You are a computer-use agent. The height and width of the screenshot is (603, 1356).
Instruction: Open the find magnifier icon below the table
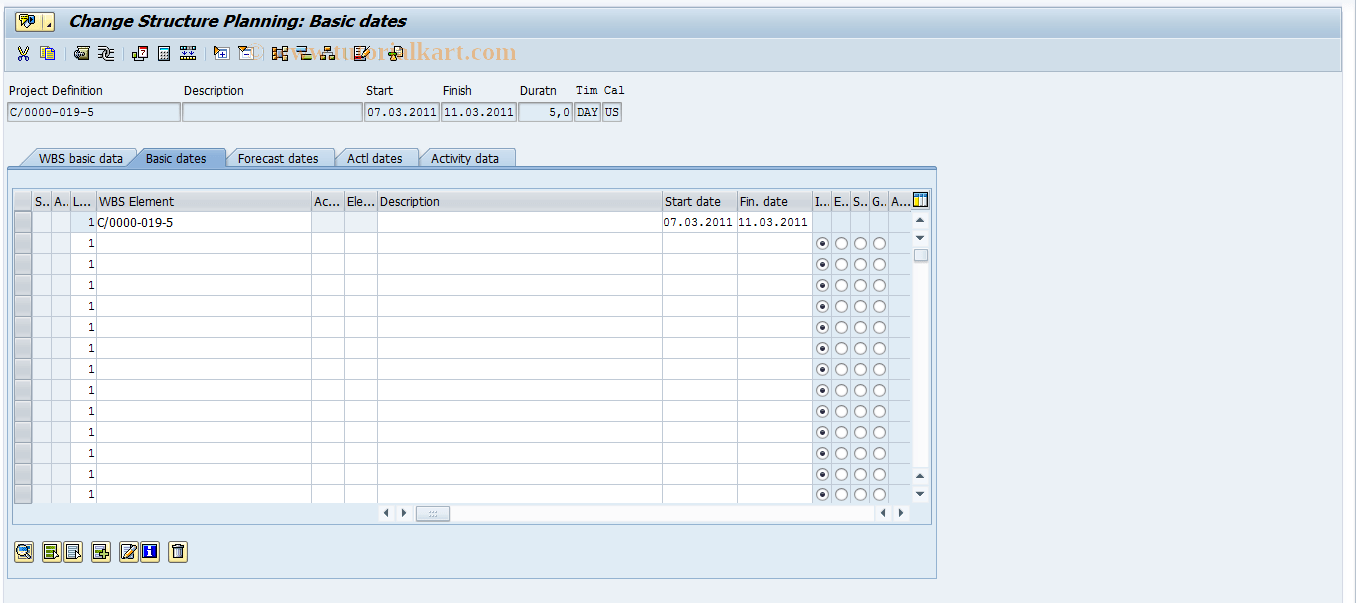23,552
